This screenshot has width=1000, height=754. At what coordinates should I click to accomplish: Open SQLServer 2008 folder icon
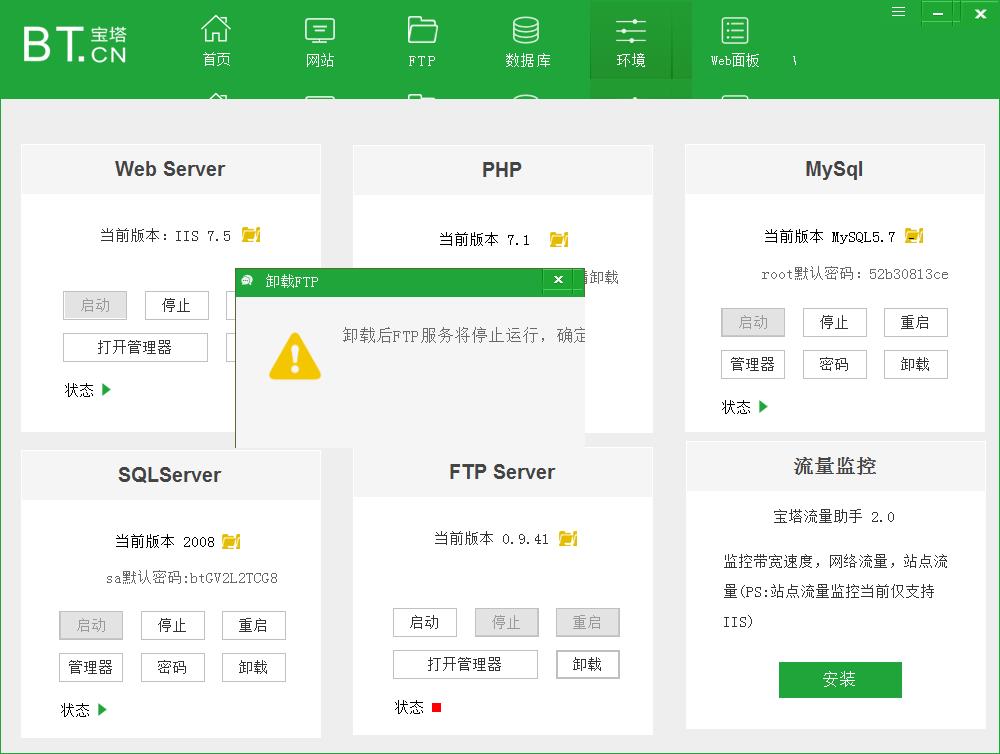(x=232, y=541)
